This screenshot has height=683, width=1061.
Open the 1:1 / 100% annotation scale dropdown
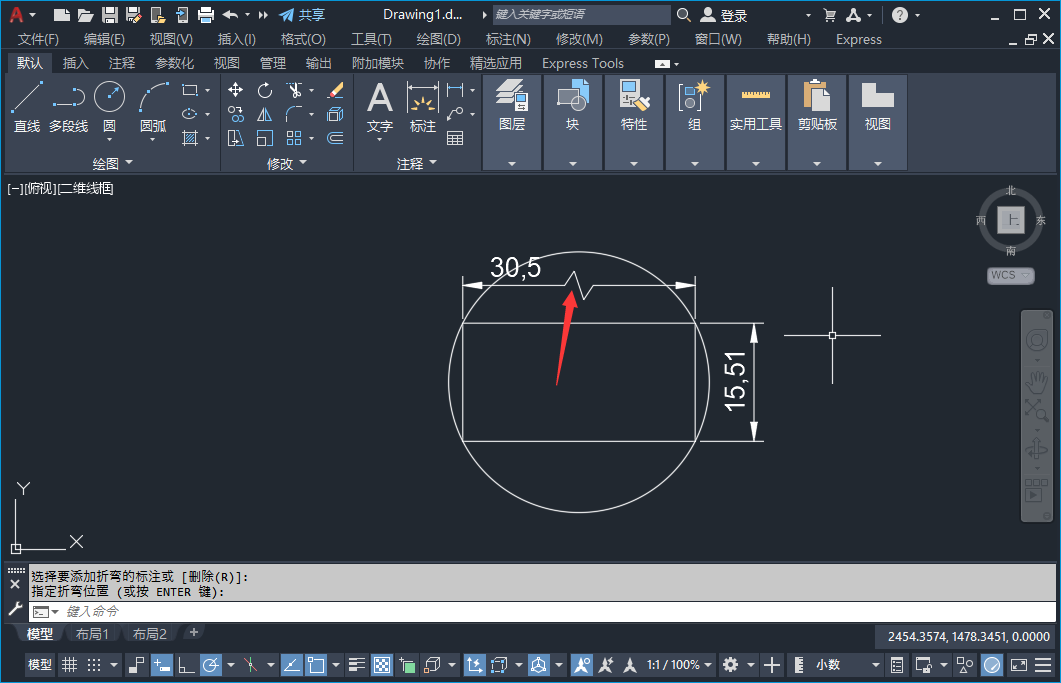point(678,665)
